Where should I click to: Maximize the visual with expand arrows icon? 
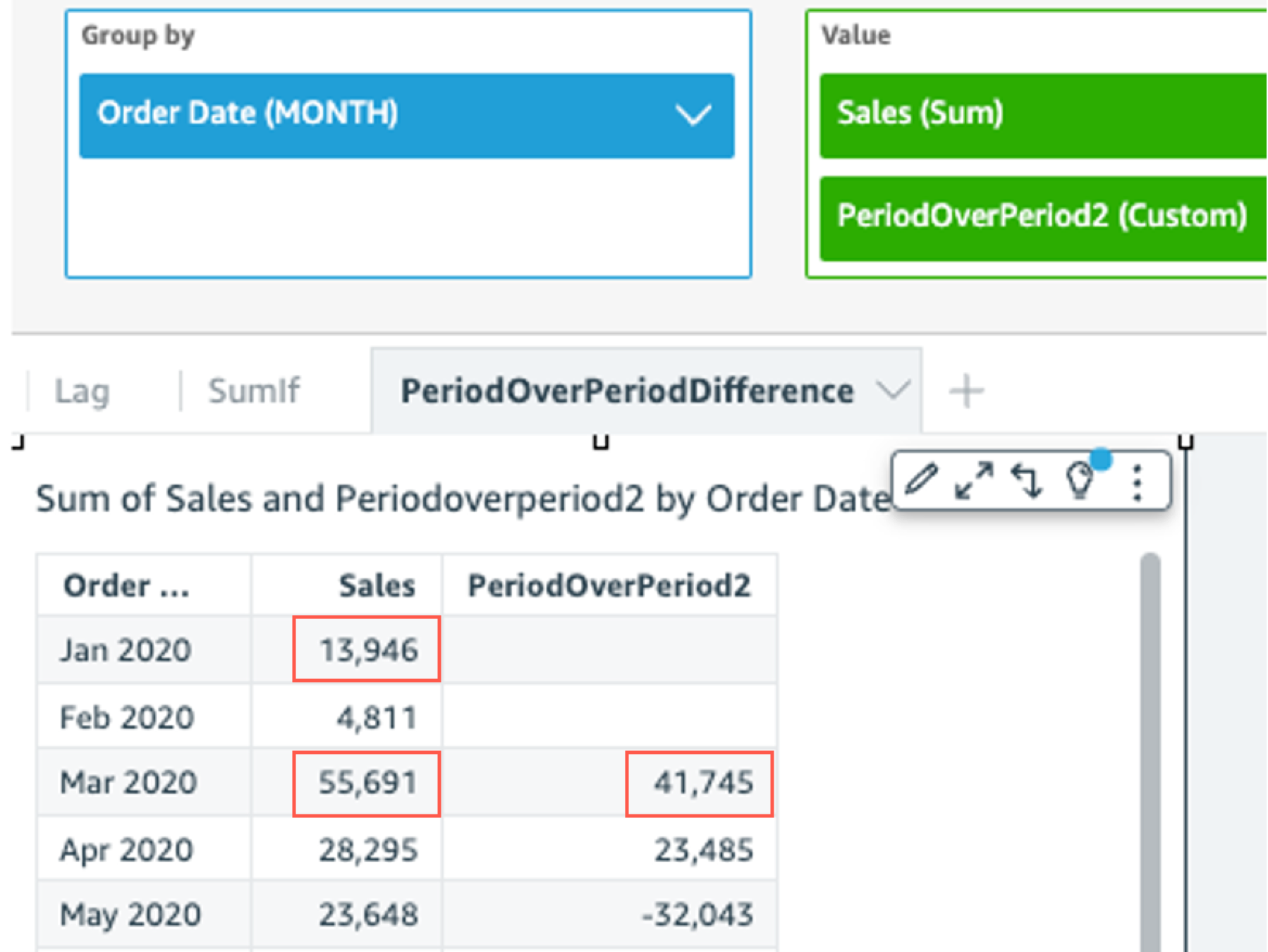click(974, 480)
